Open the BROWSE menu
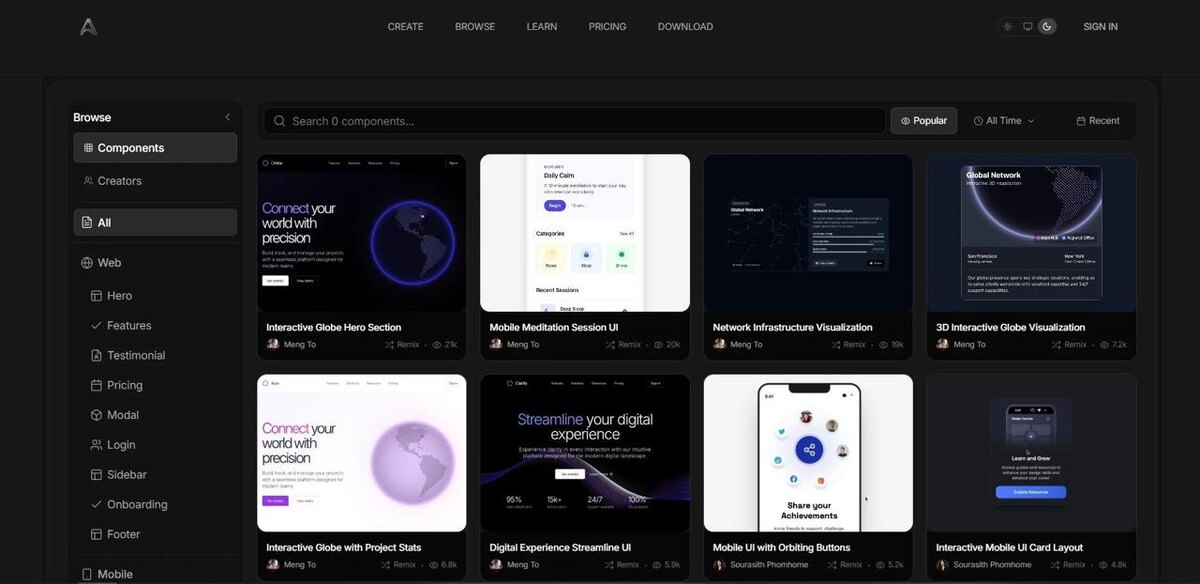The height and width of the screenshot is (584, 1200). click(475, 27)
